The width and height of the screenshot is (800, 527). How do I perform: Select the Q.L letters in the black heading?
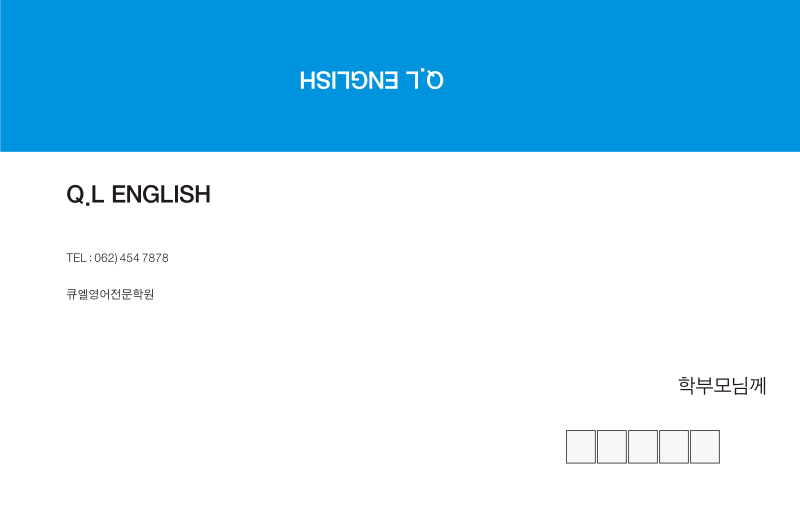tap(85, 195)
